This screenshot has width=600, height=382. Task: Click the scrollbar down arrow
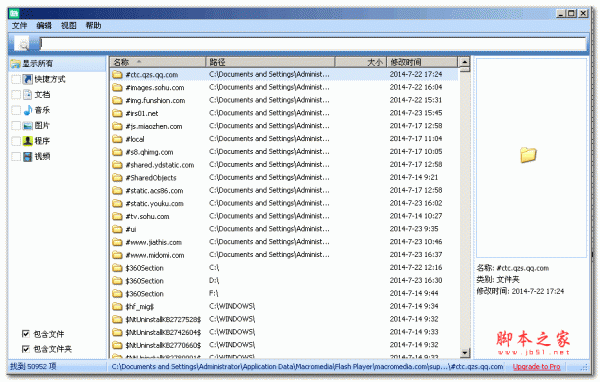pos(465,353)
